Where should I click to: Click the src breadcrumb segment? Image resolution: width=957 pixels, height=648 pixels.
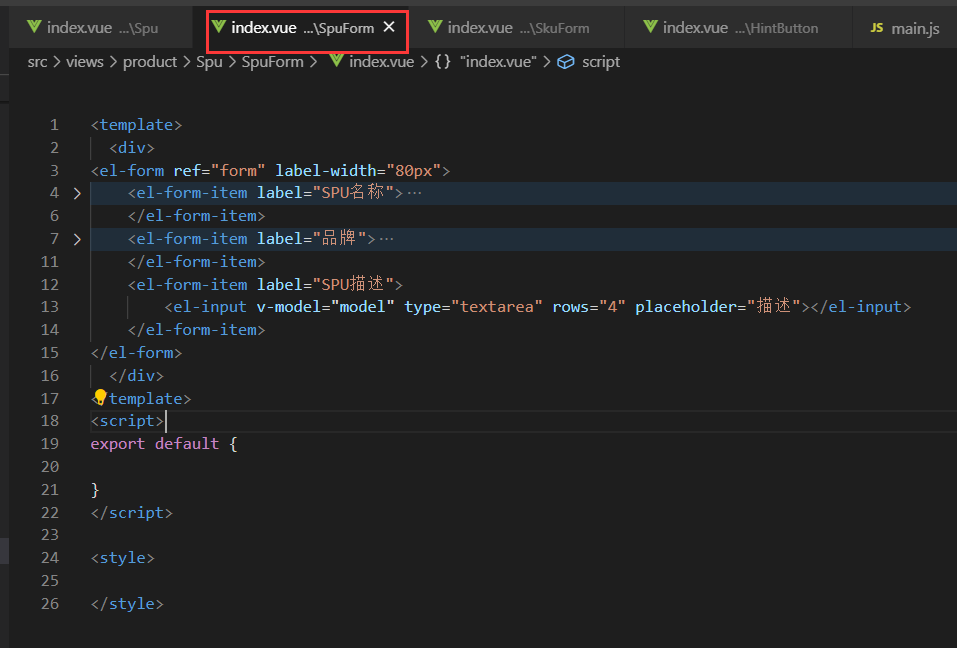click(37, 62)
